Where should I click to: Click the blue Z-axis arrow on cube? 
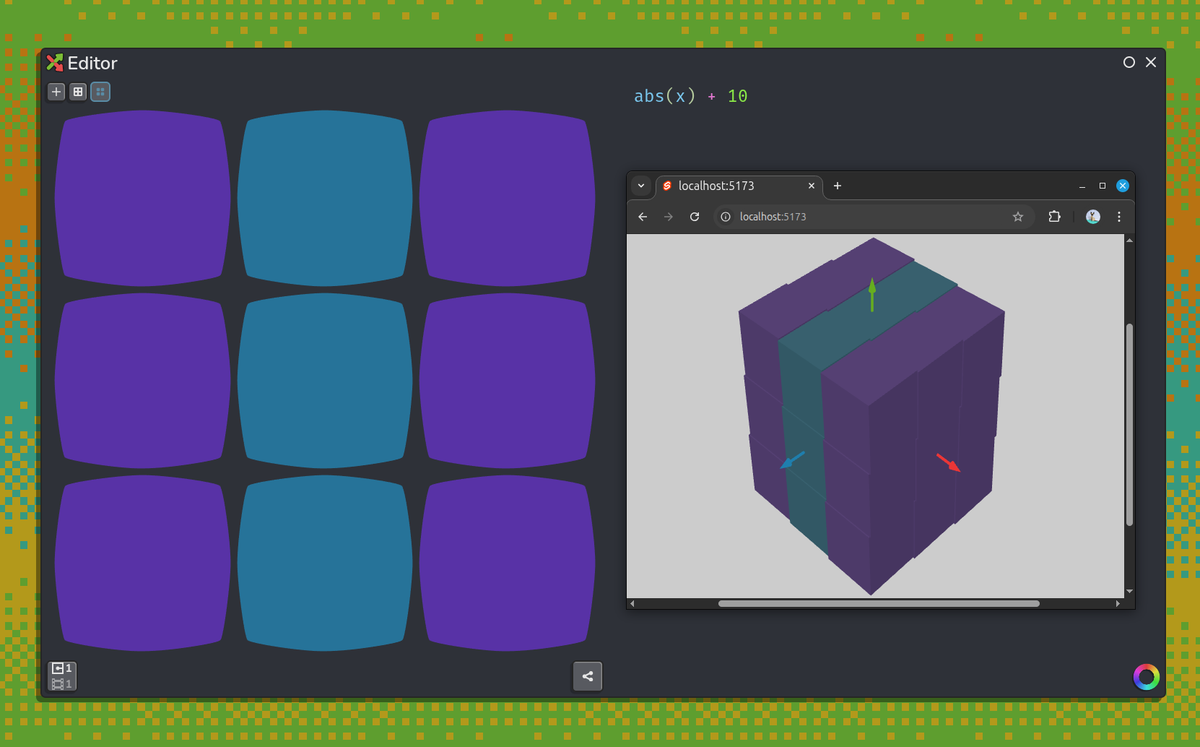792,460
